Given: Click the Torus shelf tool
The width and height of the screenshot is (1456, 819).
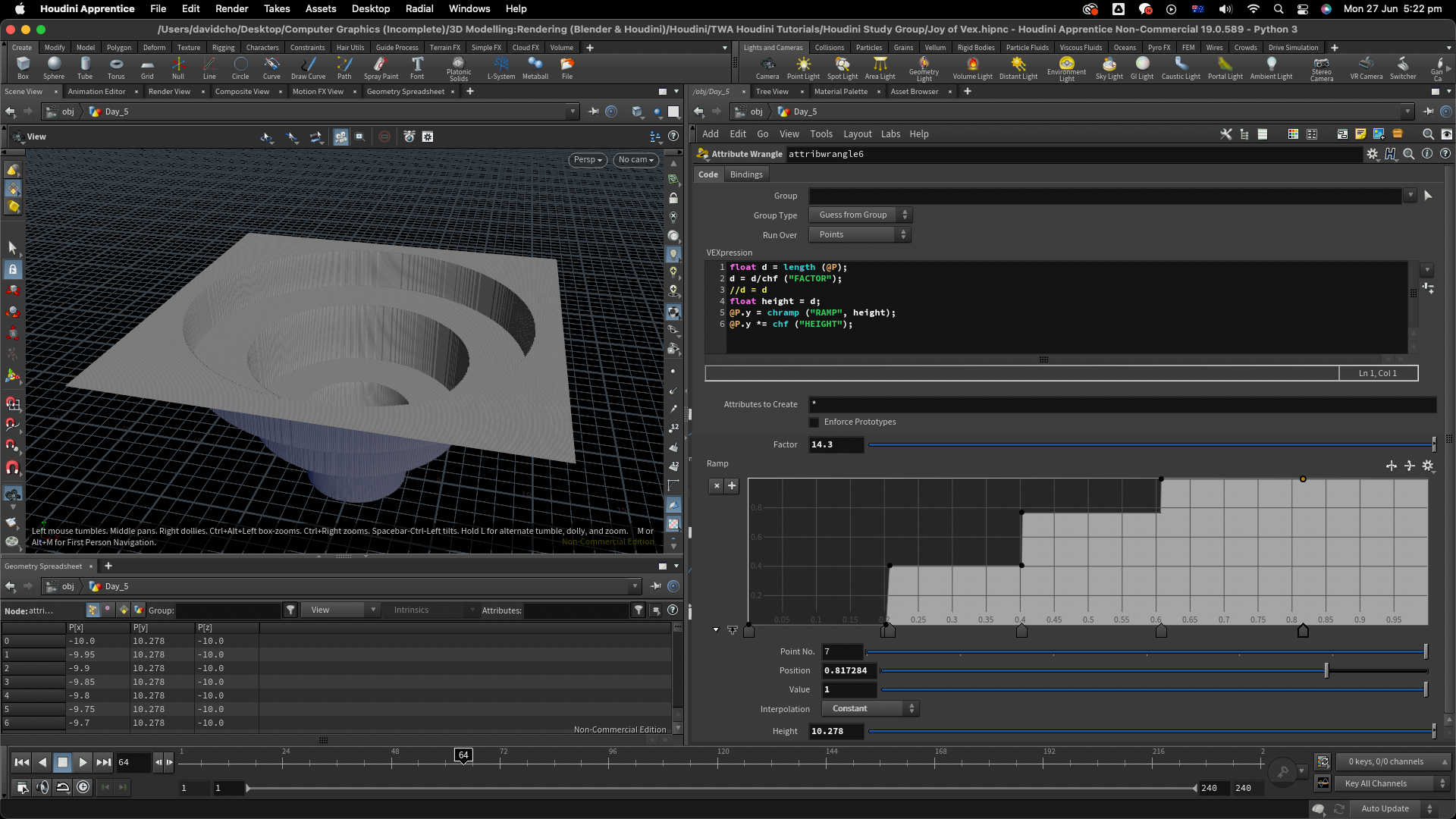Looking at the screenshot, I should pyautogui.click(x=116, y=67).
